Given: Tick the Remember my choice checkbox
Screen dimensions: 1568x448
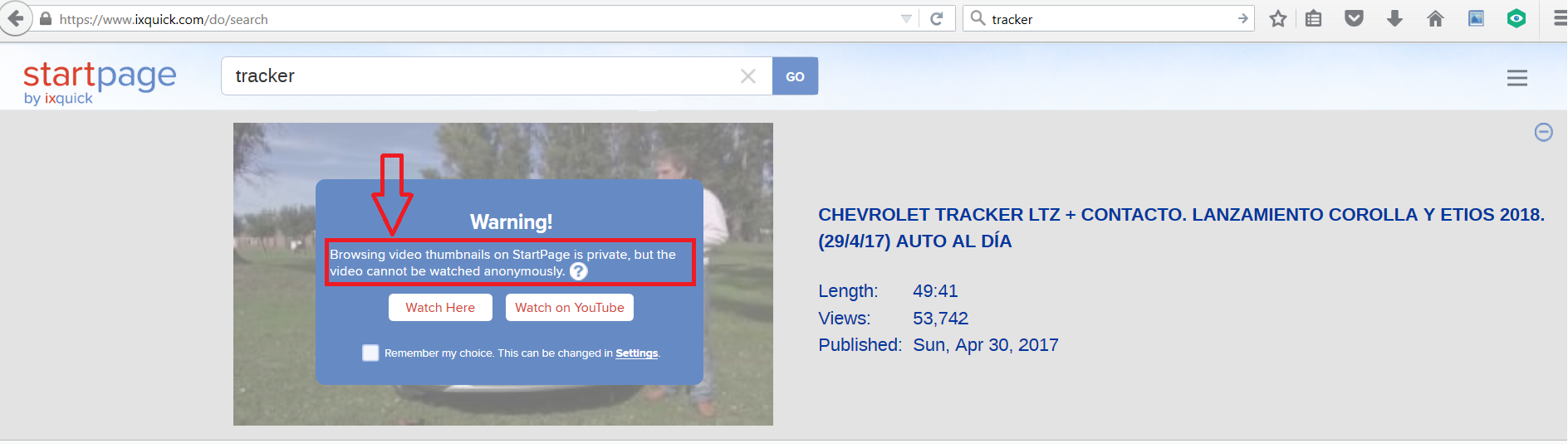Looking at the screenshot, I should tap(370, 353).
